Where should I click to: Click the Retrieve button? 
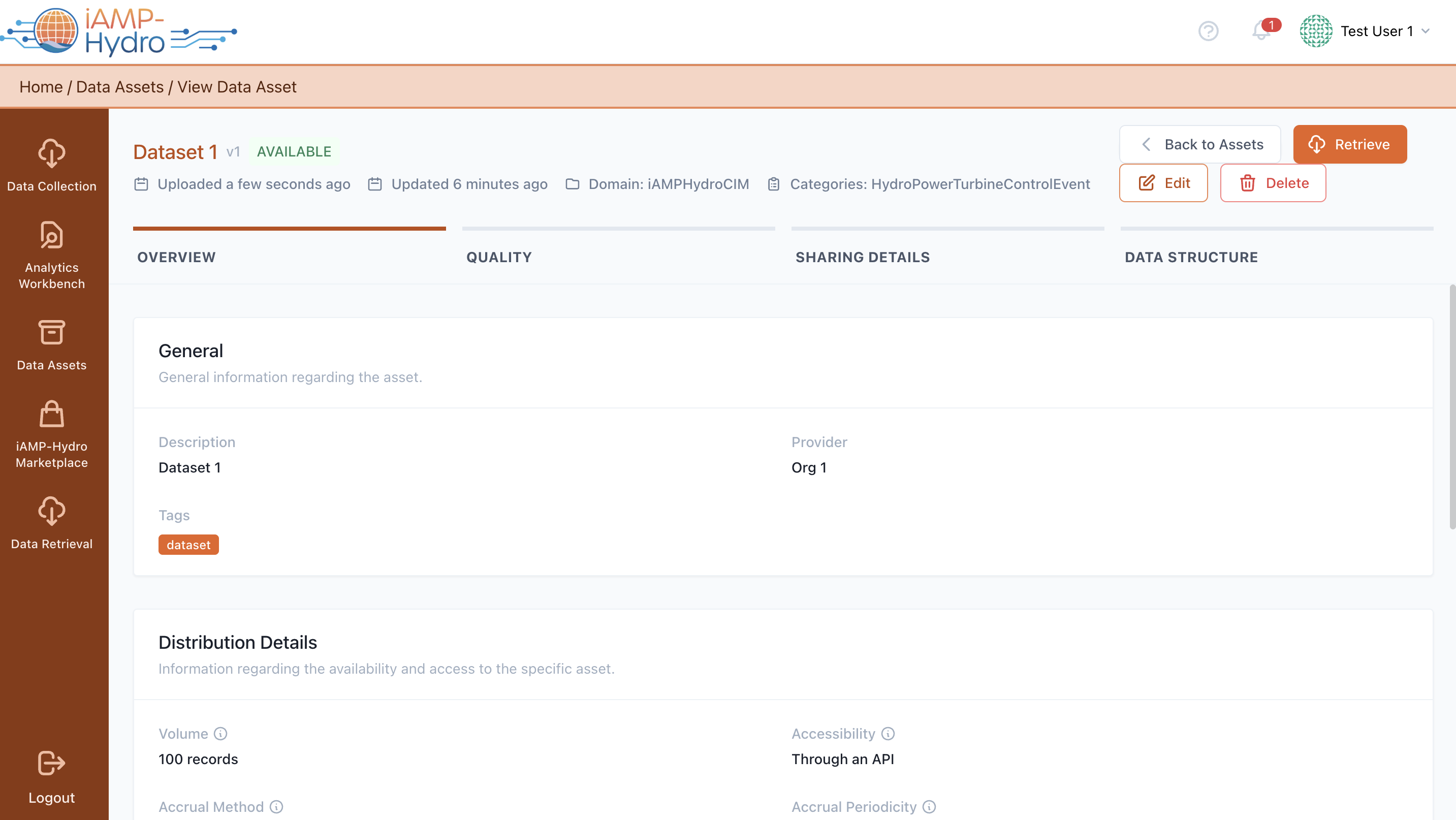pyautogui.click(x=1349, y=145)
